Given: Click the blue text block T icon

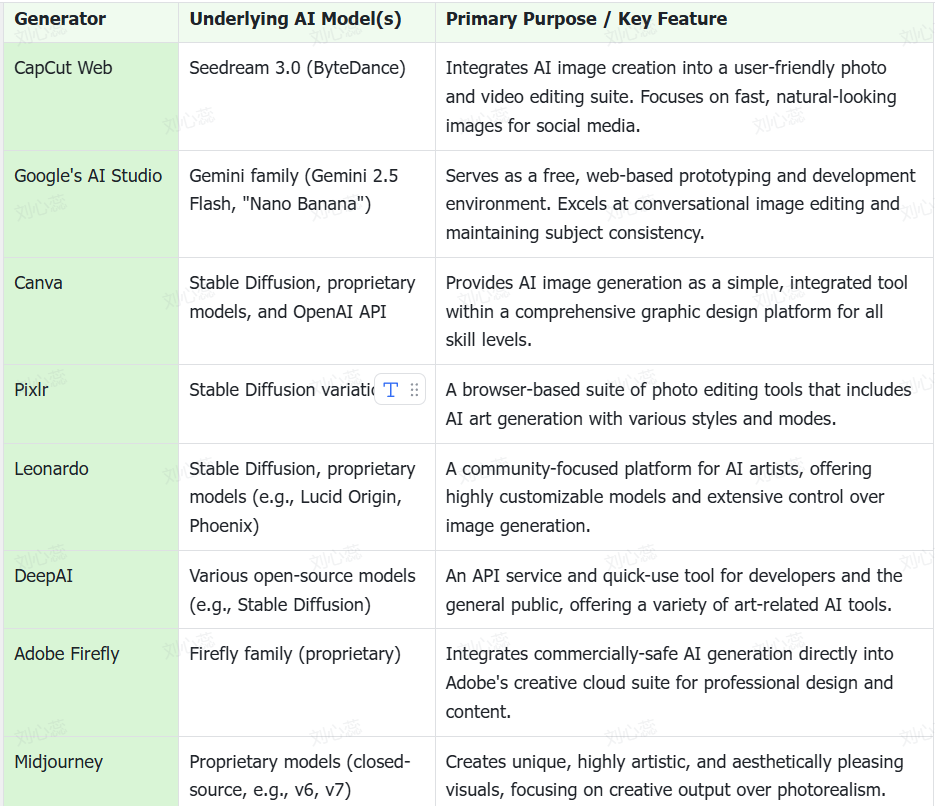Looking at the screenshot, I should 391,390.
